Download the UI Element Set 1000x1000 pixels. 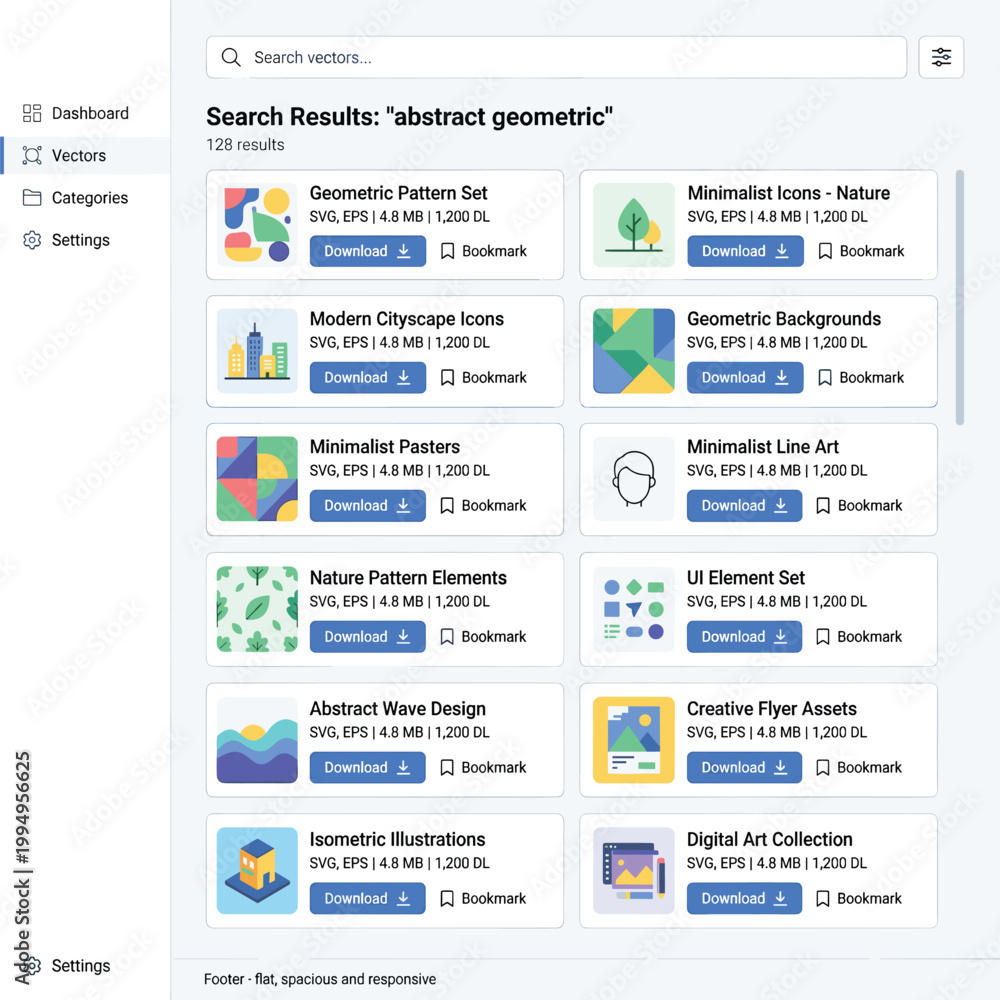pyautogui.click(x=744, y=636)
